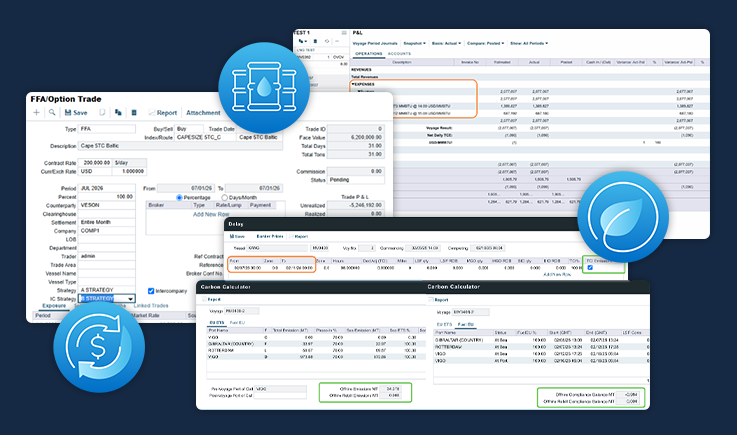
Task: Open the Show: All Periods dropdown
Action: pyautogui.click(x=529, y=43)
